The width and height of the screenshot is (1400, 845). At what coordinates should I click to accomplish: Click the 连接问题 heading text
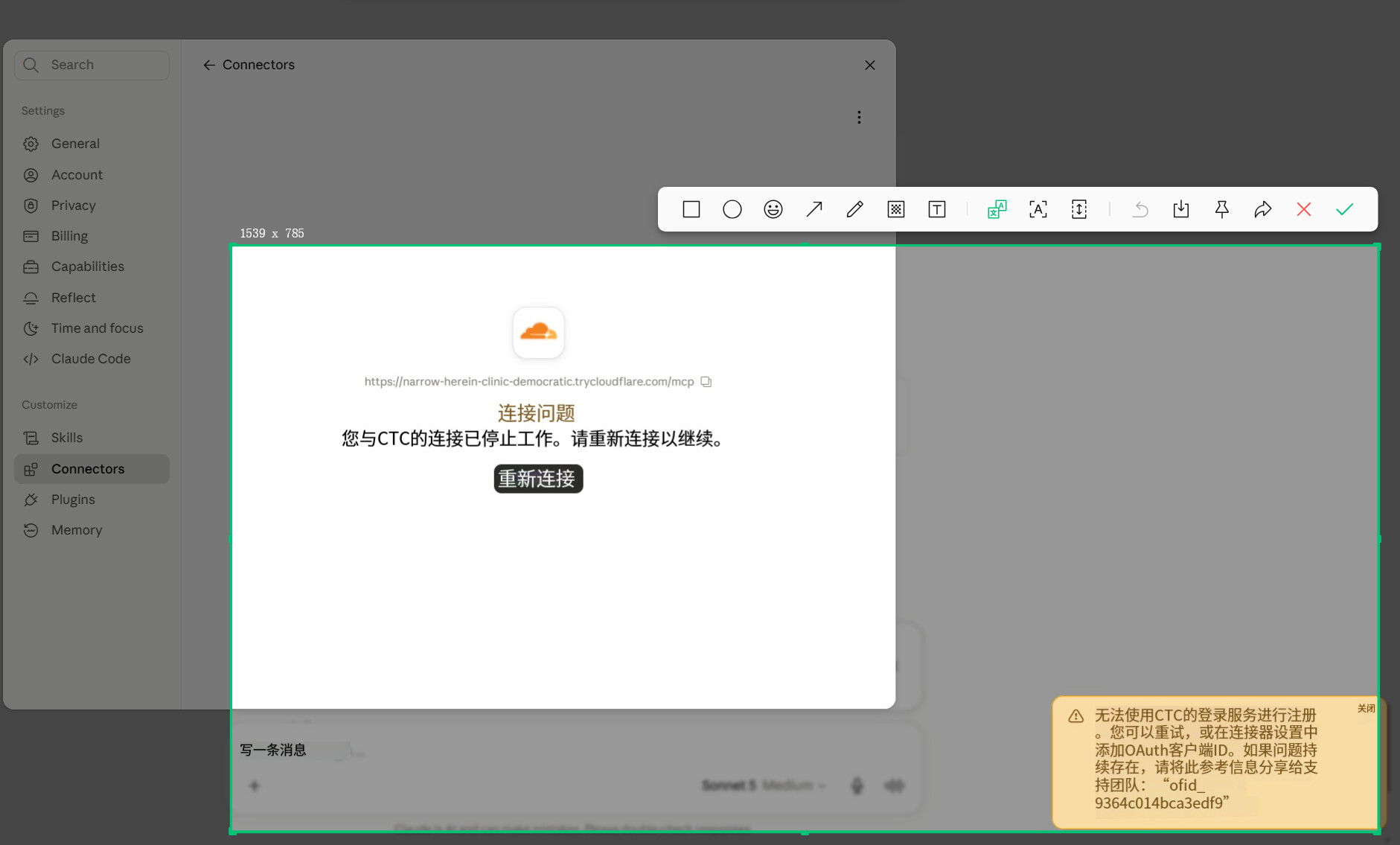click(x=537, y=413)
